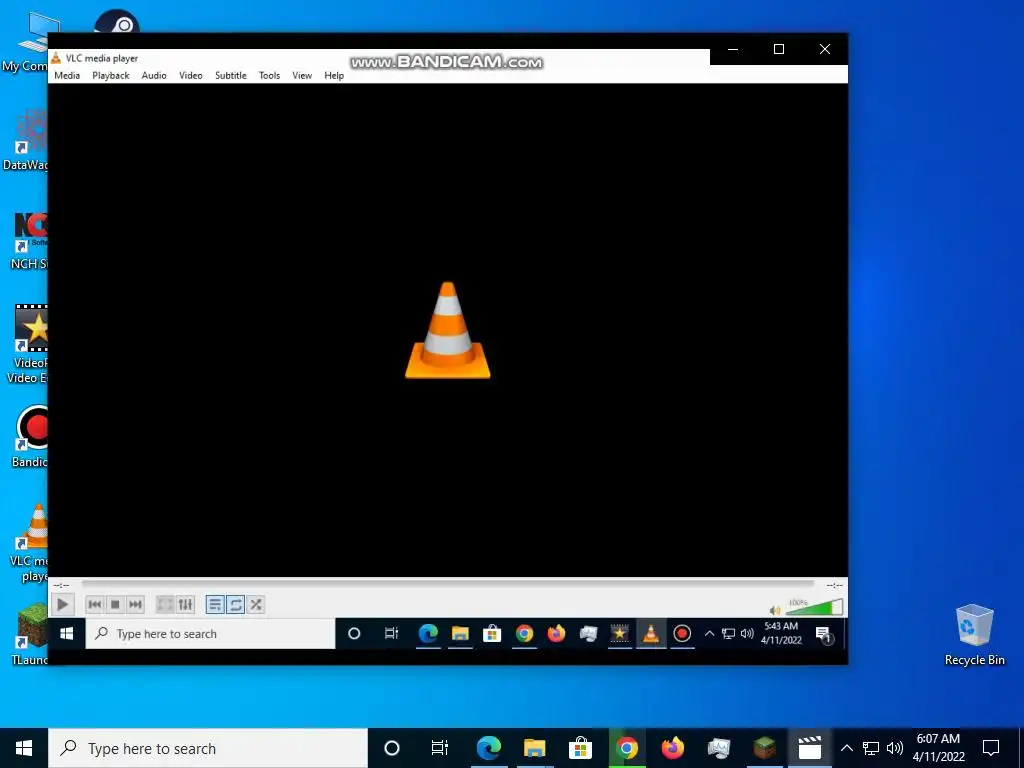1024x768 pixels.
Task: Switch to Chrome on bottom taskbar
Action: click(626, 748)
